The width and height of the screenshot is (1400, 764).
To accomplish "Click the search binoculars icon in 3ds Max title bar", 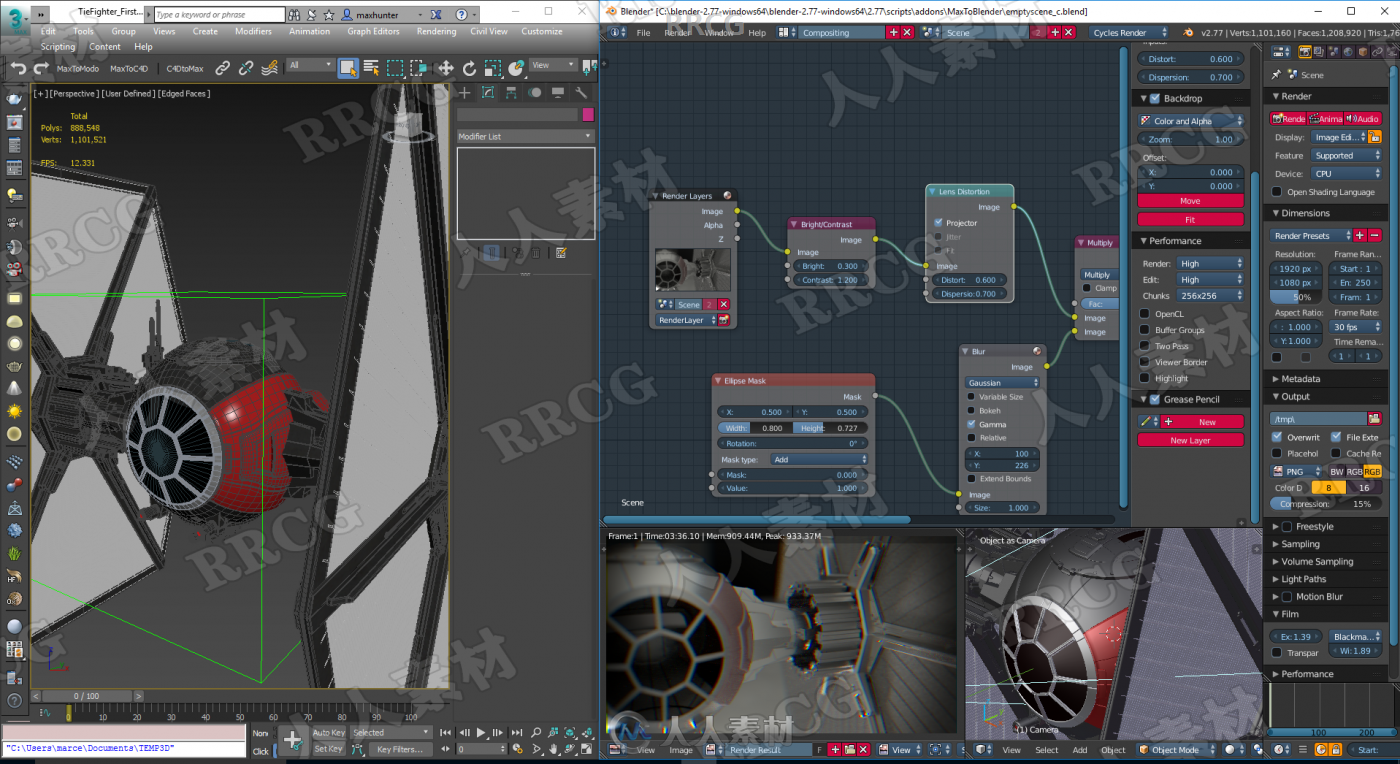I will [x=296, y=15].
